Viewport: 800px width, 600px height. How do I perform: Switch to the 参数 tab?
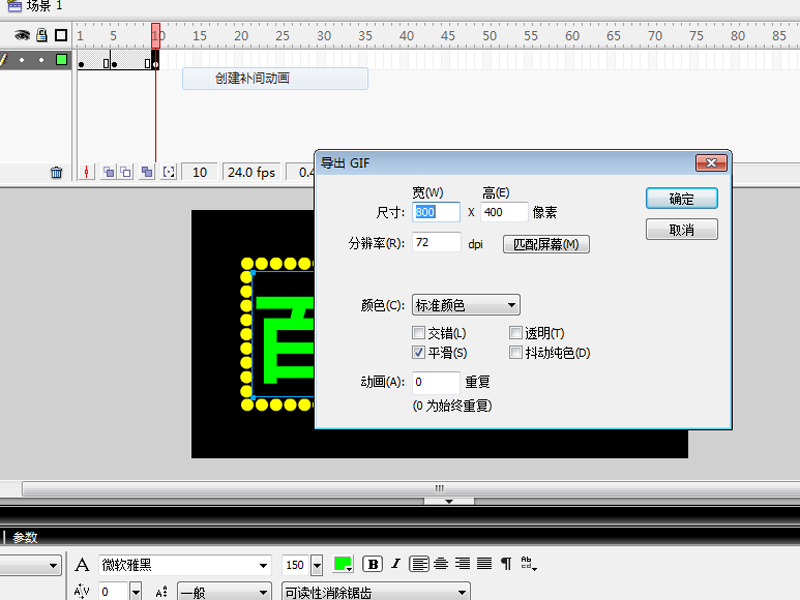pyautogui.click(x=24, y=537)
